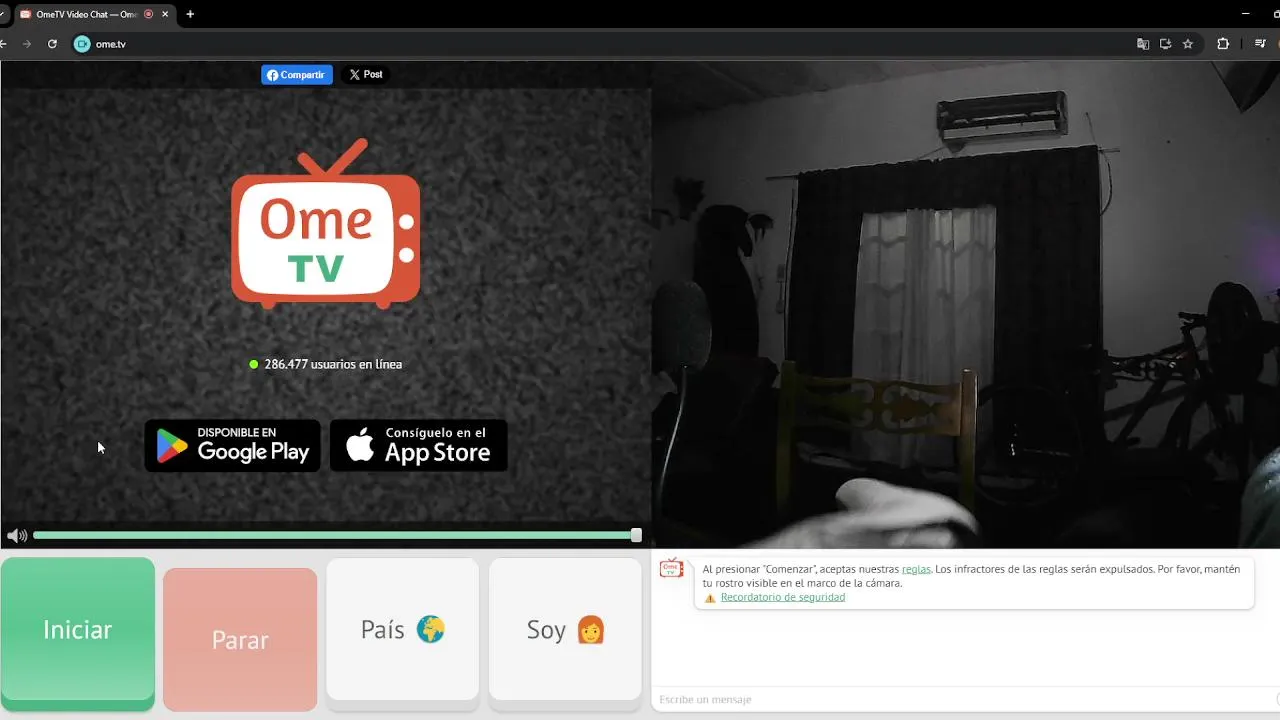Open the Soy gender selector
The width and height of the screenshot is (1280, 720).
565,630
